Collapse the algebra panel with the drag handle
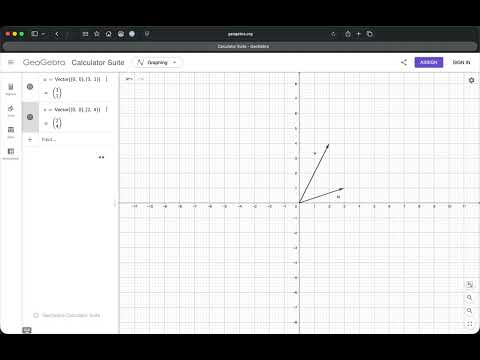480x360 pixels. [x=115, y=203]
